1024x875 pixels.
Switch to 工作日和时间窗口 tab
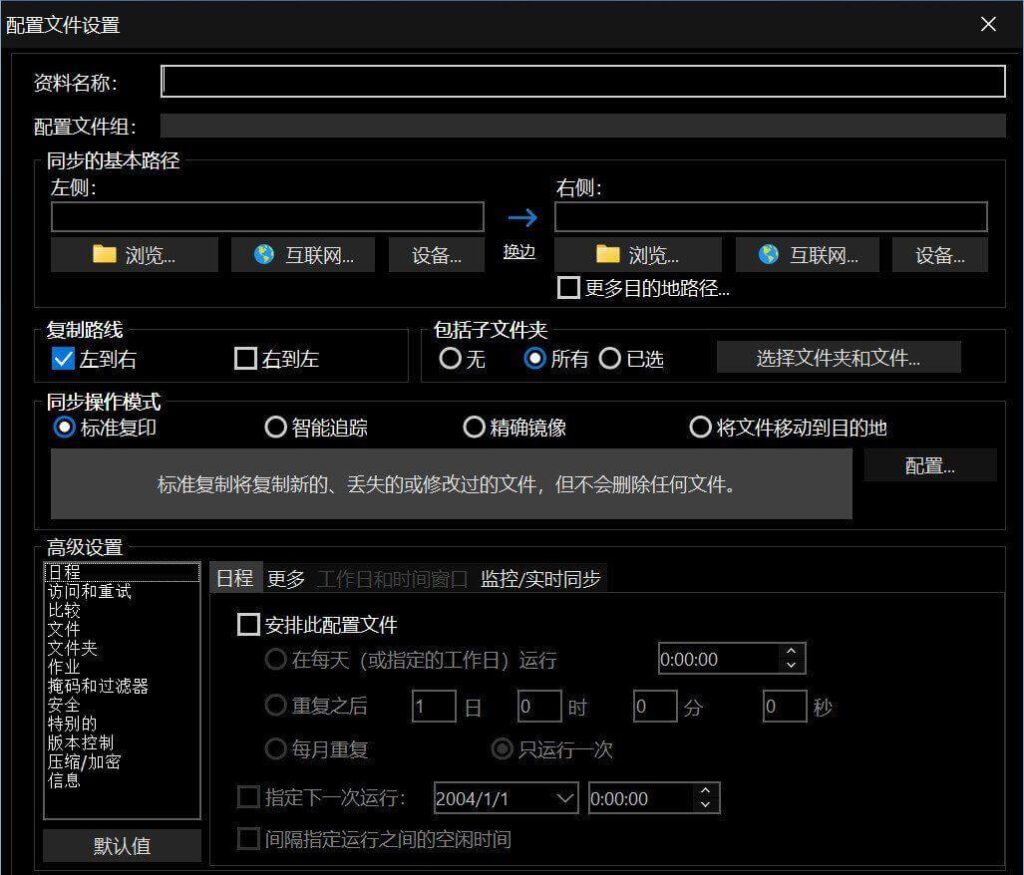(392, 579)
